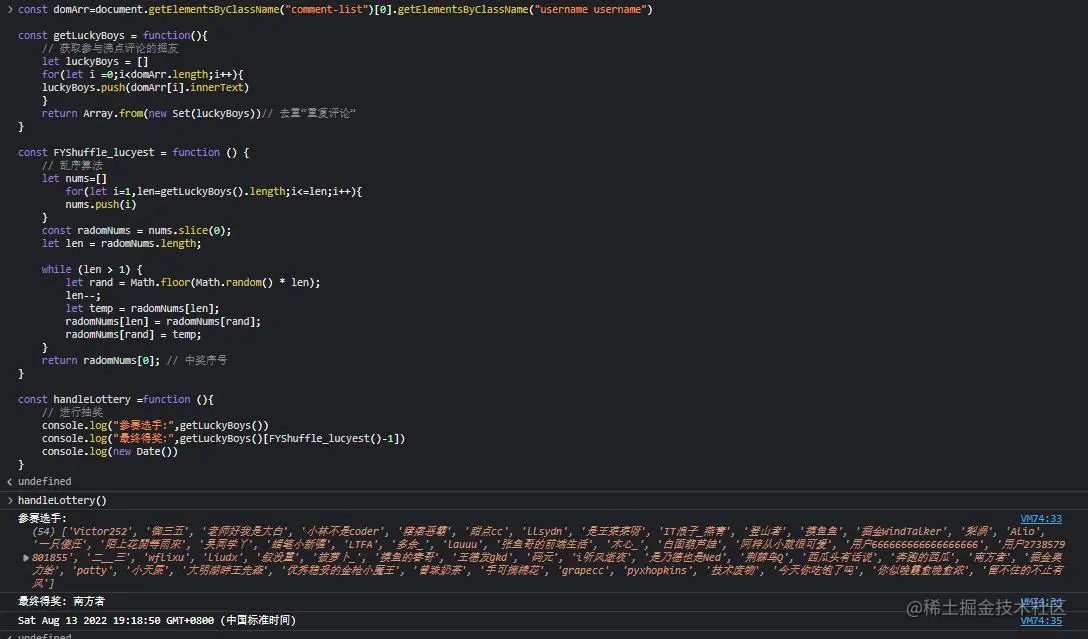Open the VM74:33 source link
Screen dimensions: 1088x639
1041,518
